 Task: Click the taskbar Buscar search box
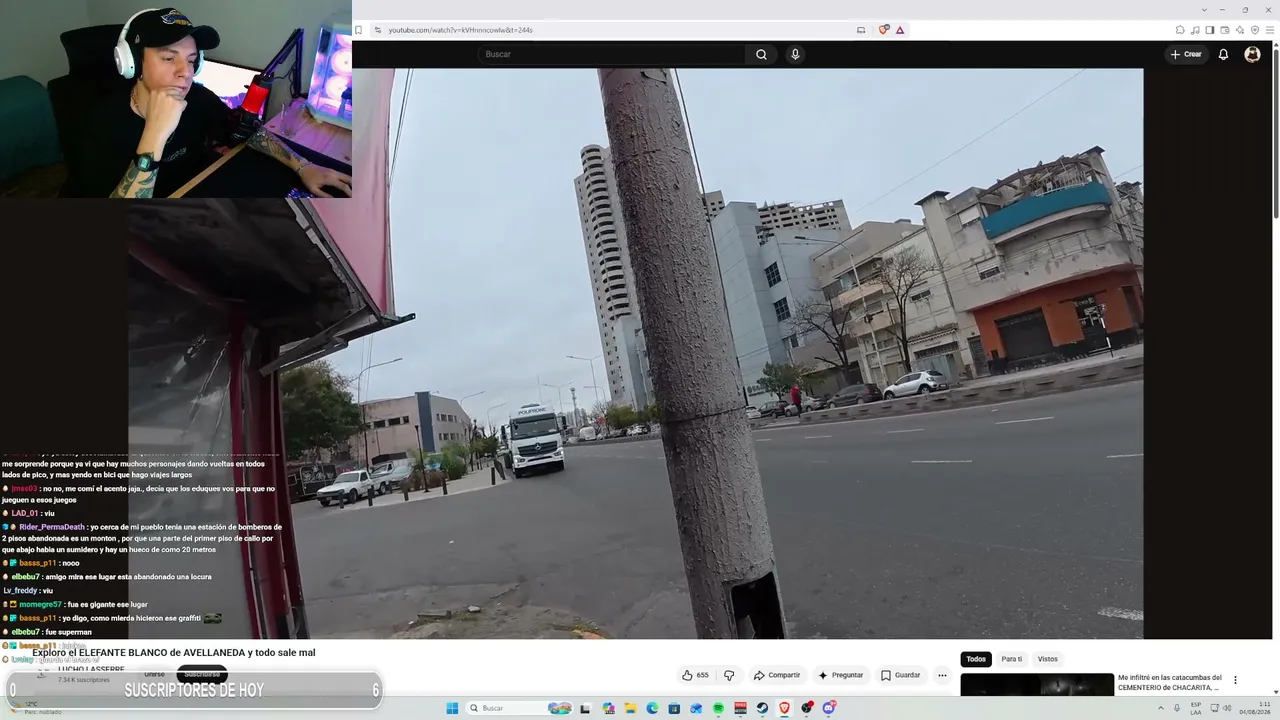[x=520, y=708]
